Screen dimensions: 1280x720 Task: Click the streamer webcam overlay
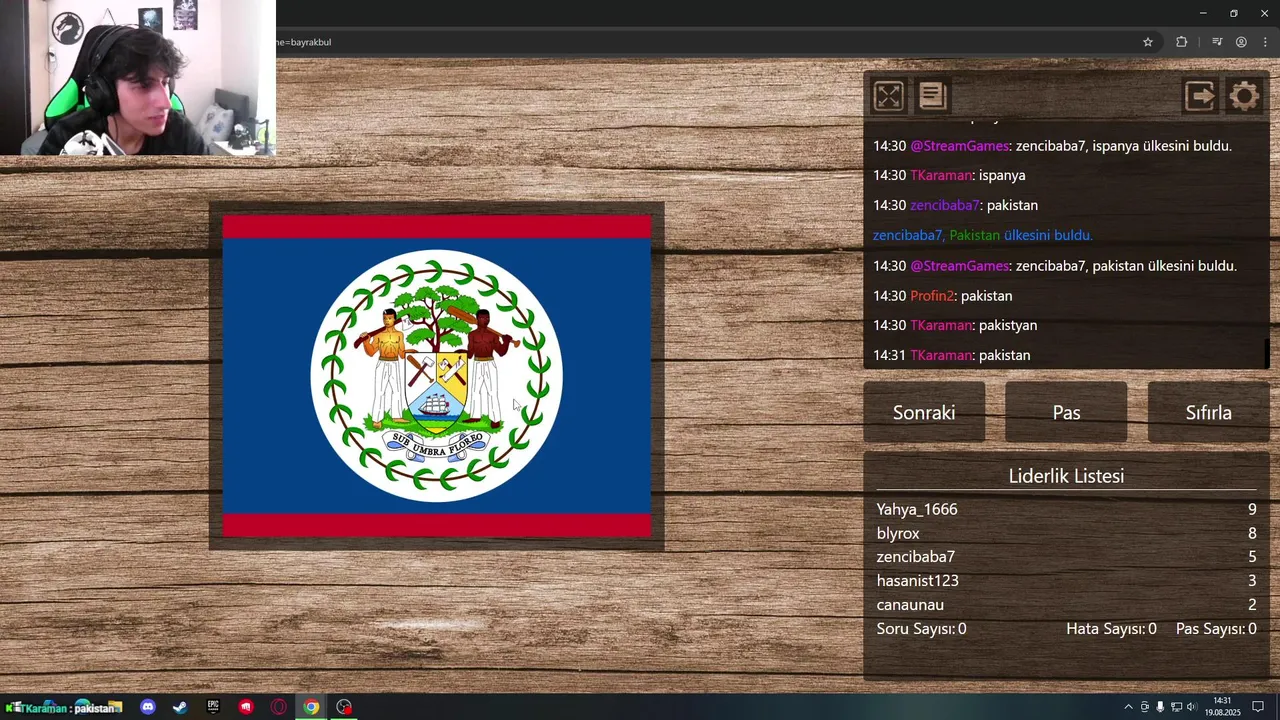click(138, 78)
